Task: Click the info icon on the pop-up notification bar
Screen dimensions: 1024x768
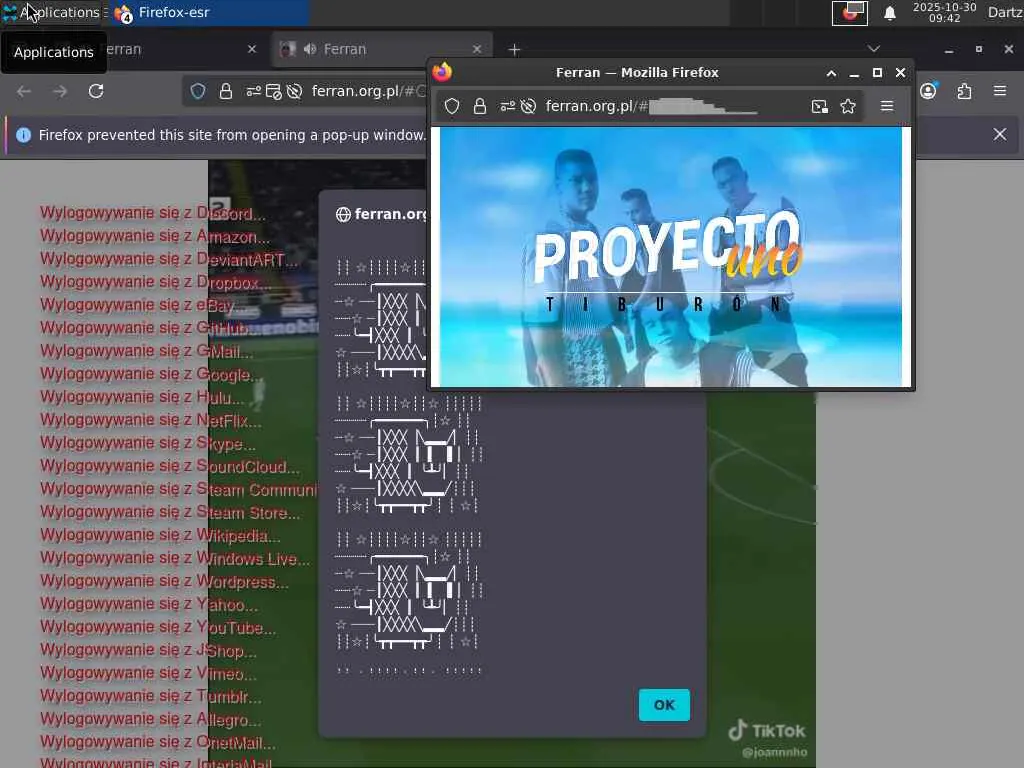Action: click(x=24, y=135)
